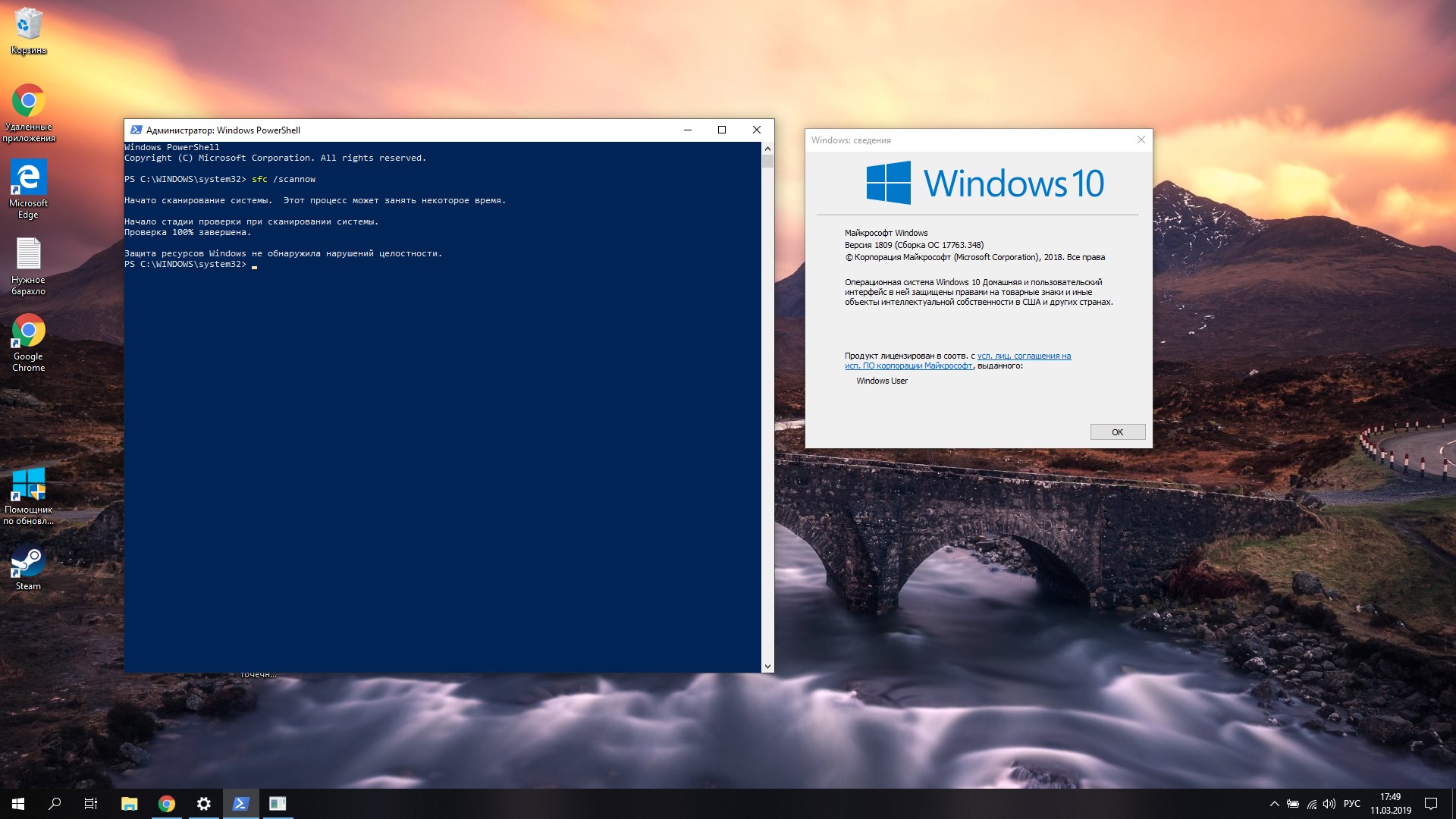Open the Помощник по обновл... shortcut

click(x=28, y=496)
